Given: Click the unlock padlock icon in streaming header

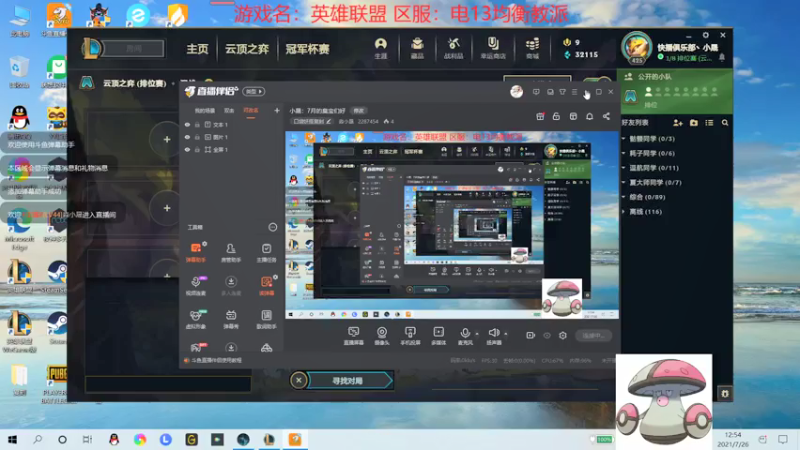Looking at the screenshot, I should tap(556, 116).
